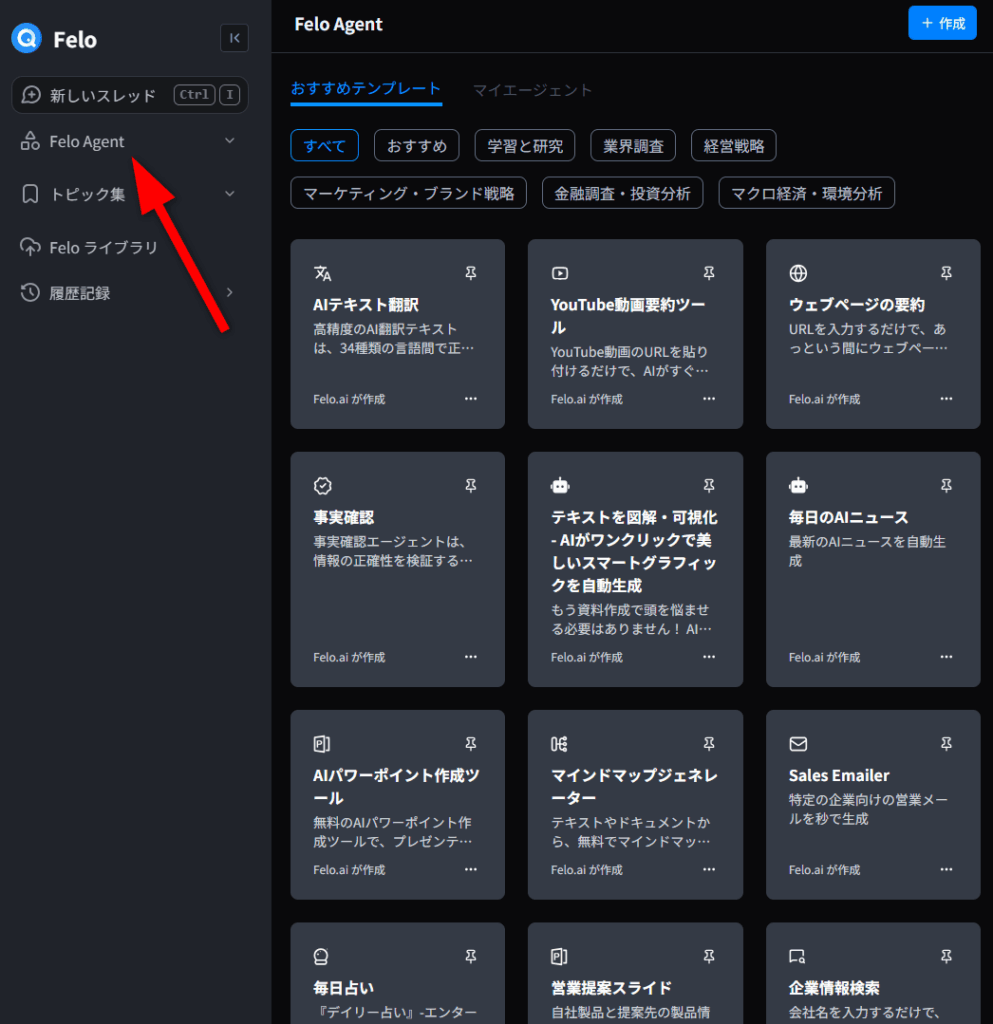Click the slide icon on 営業提案スライド
The width and height of the screenshot is (993, 1024).
point(560,957)
